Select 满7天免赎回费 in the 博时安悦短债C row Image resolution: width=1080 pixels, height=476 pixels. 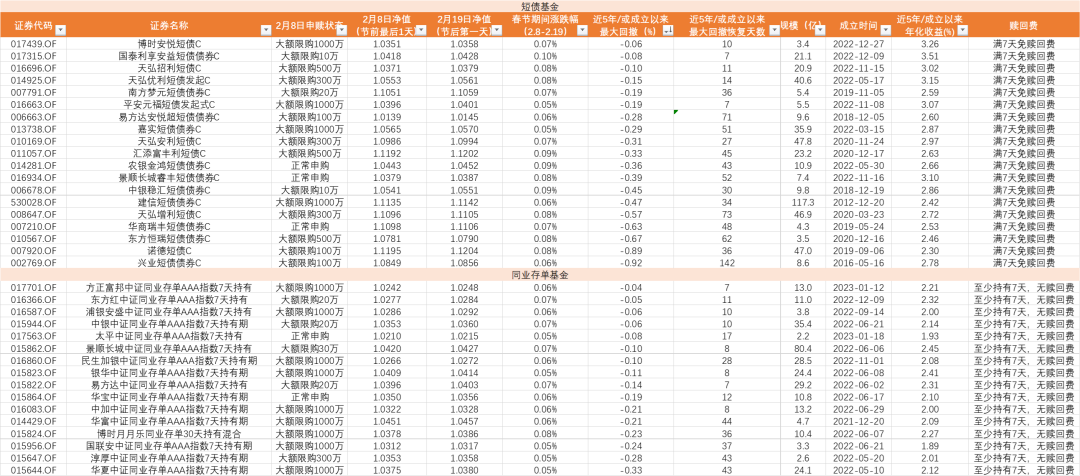click(1024, 43)
